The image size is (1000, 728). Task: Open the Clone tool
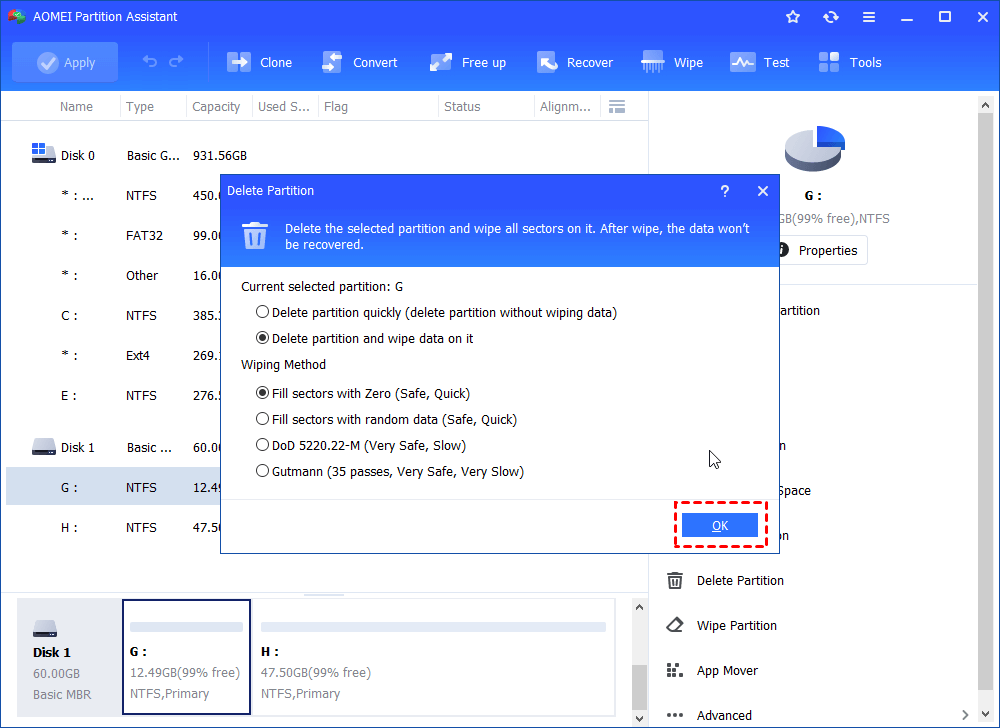click(260, 62)
